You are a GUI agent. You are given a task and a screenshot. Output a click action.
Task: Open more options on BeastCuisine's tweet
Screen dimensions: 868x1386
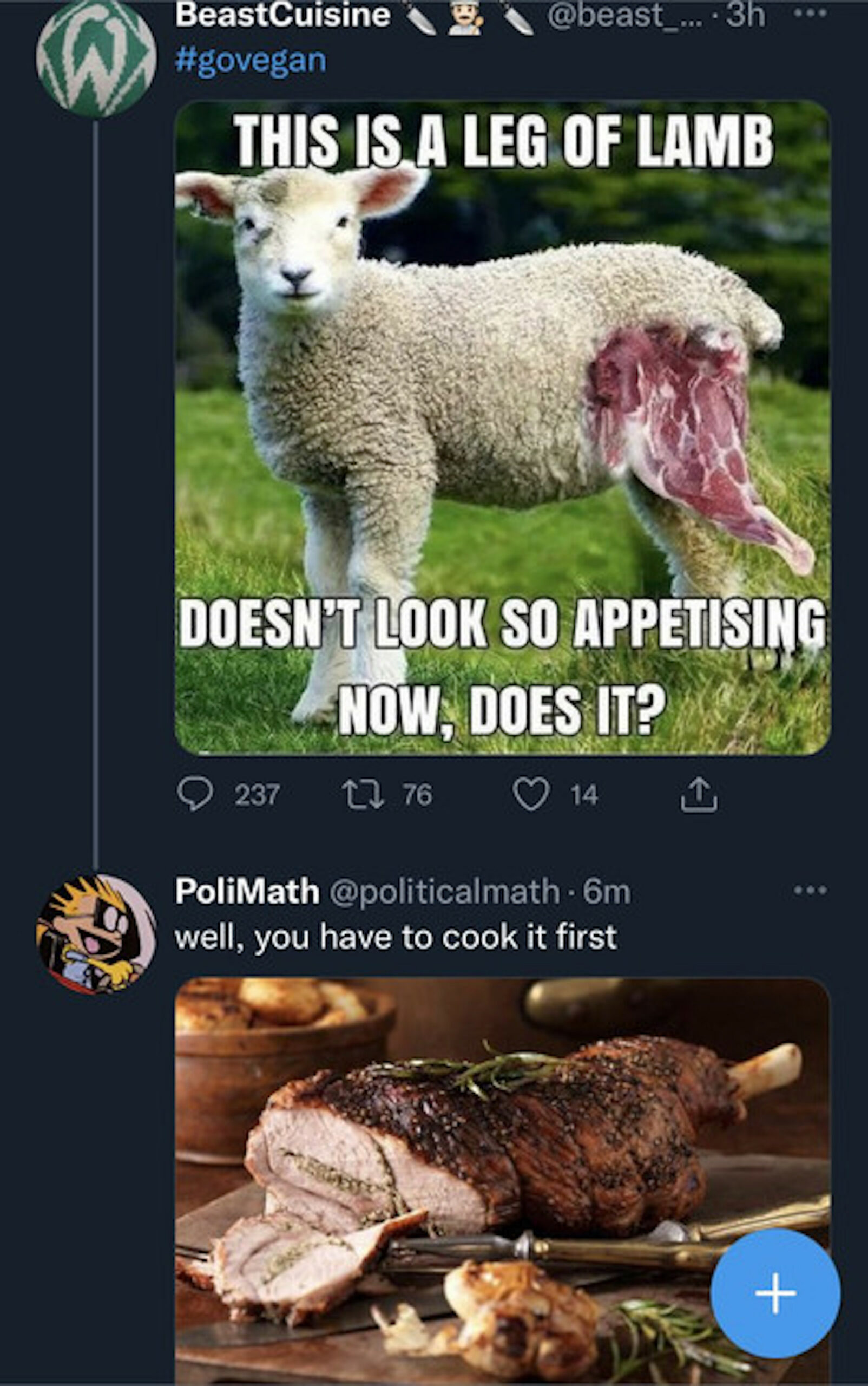(811, 14)
